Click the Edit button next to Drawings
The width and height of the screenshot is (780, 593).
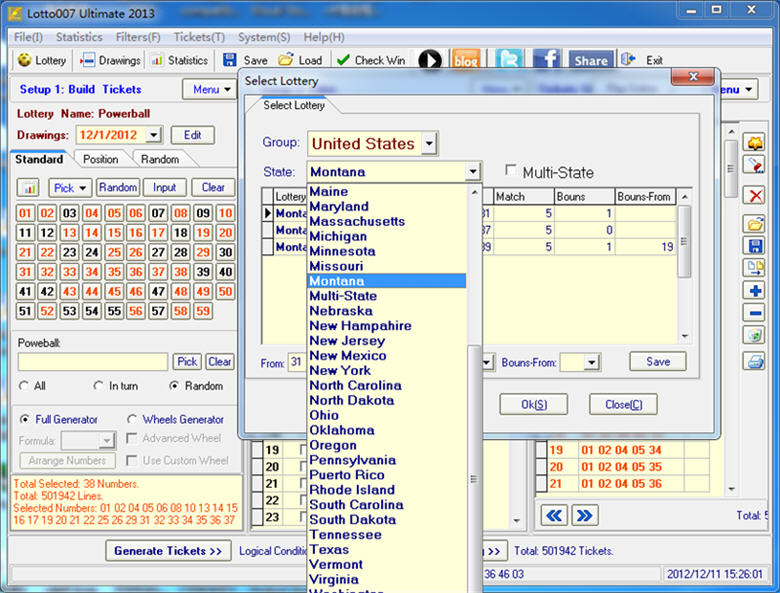click(x=193, y=135)
